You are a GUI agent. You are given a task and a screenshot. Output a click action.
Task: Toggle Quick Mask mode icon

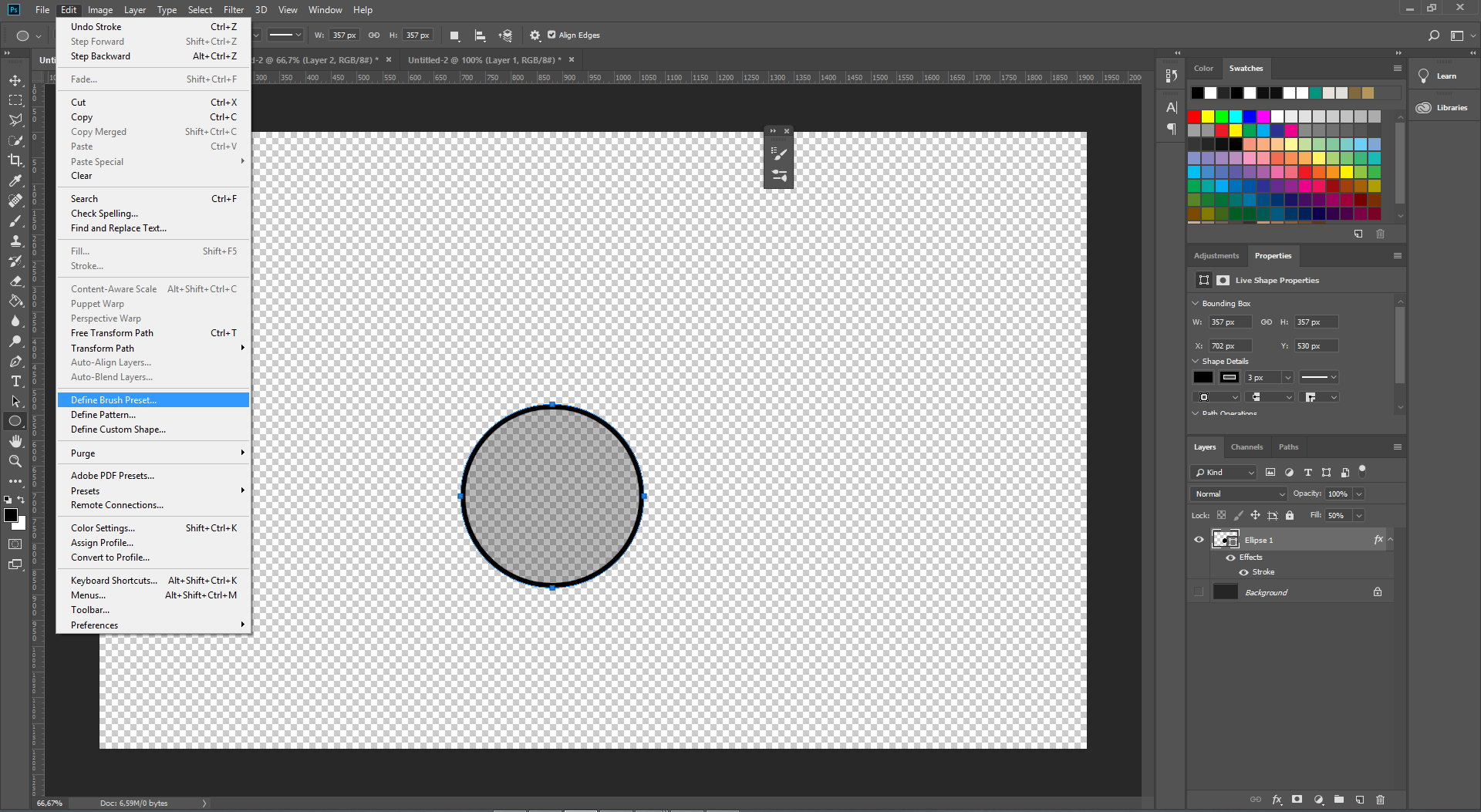15,544
